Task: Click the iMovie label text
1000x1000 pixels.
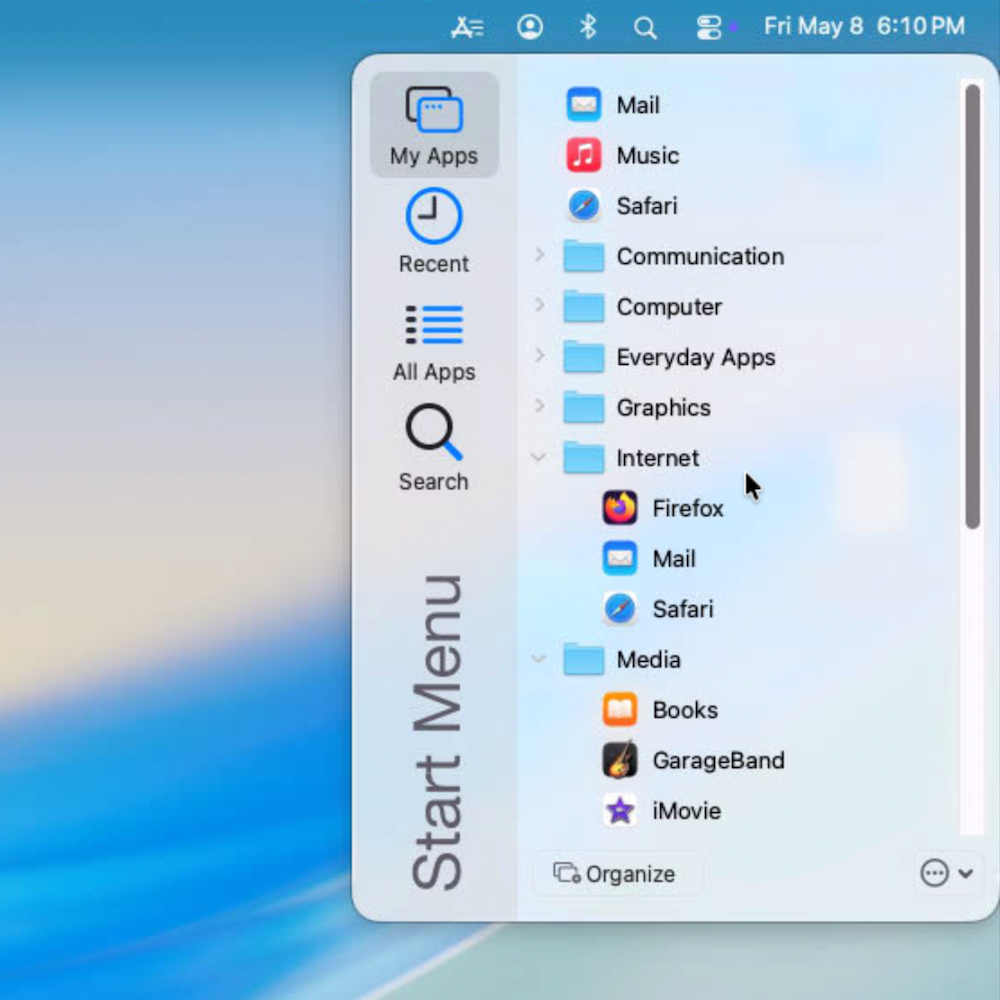Action: tap(686, 811)
